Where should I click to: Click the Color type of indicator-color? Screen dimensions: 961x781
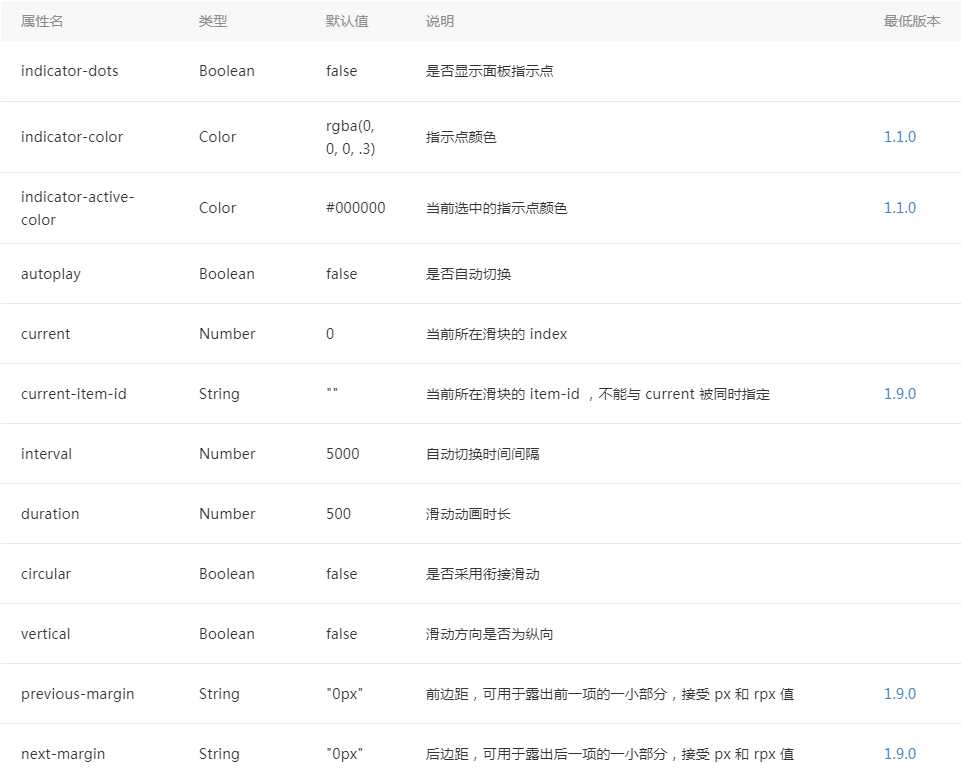coord(217,137)
